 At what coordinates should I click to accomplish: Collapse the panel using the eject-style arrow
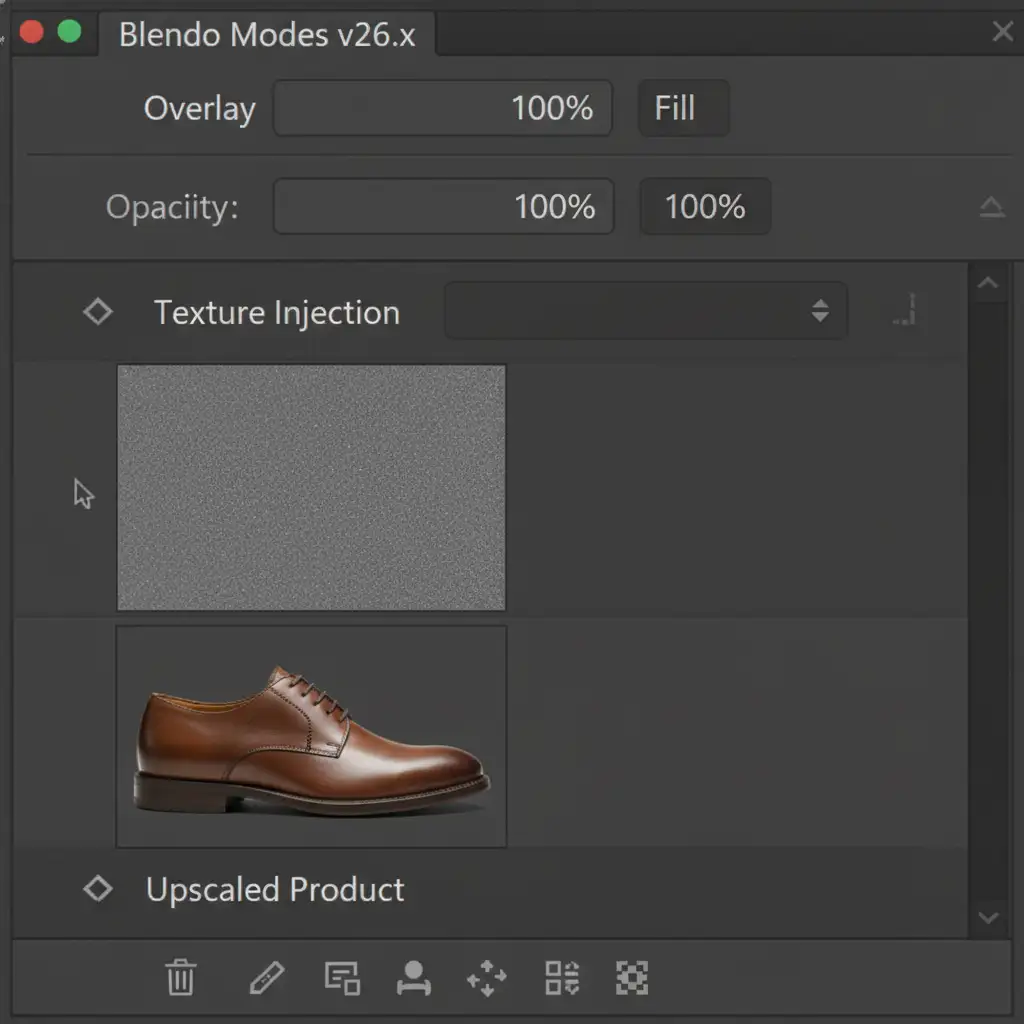pos(991,207)
